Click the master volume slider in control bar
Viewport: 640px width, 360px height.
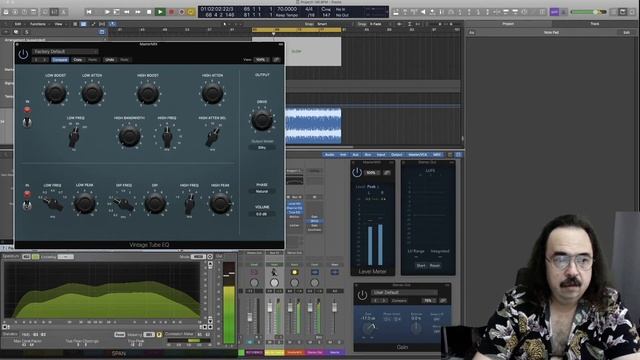589,12
